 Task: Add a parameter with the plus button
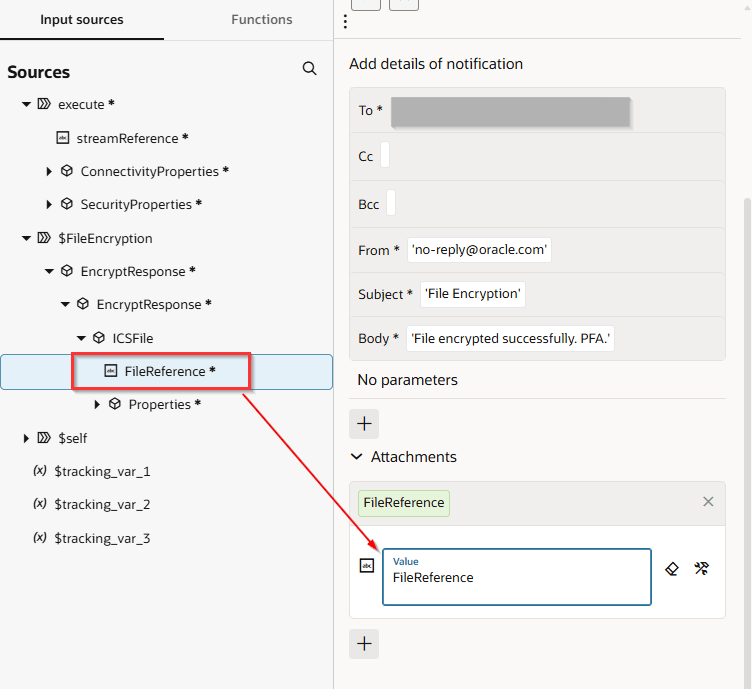[x=364, y=424]
